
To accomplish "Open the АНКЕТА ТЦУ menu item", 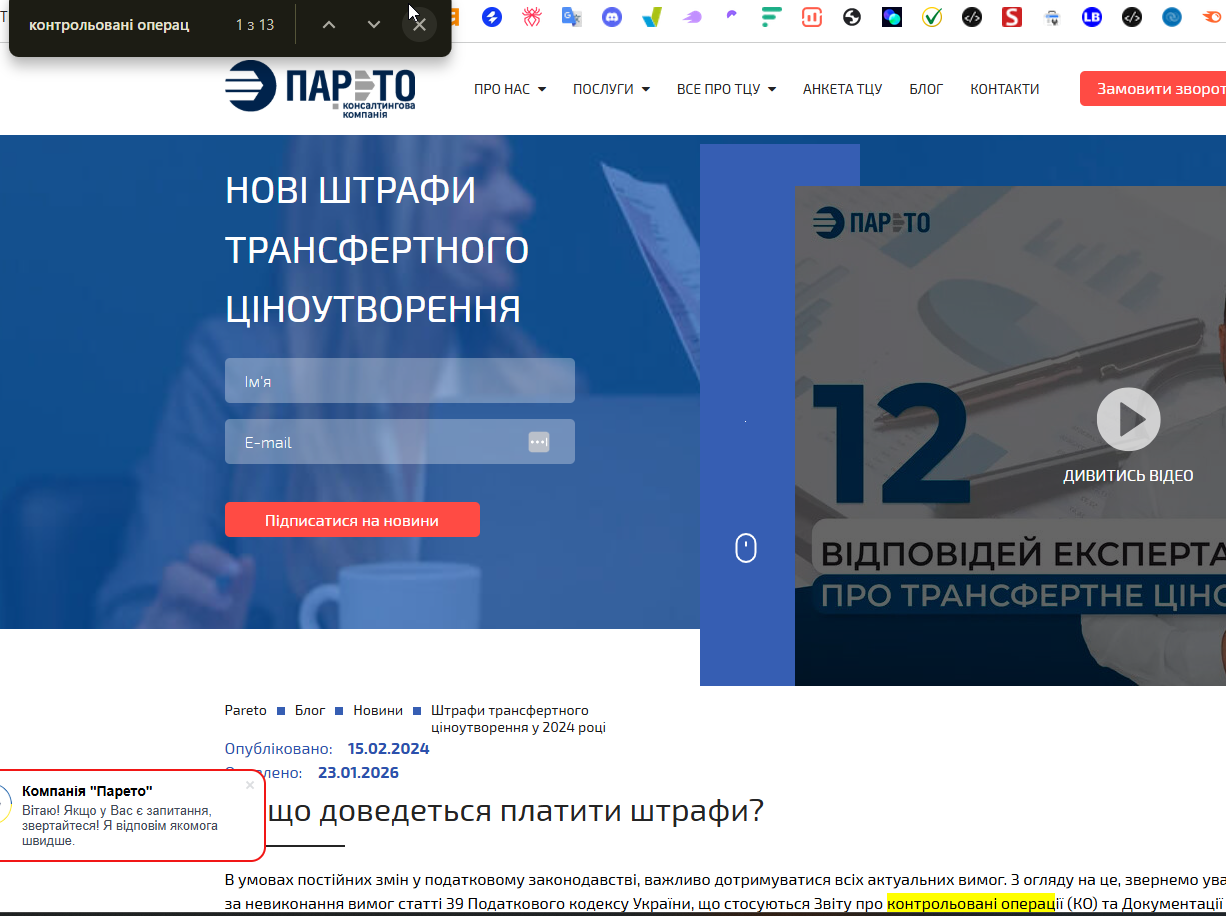I will 842,89.
